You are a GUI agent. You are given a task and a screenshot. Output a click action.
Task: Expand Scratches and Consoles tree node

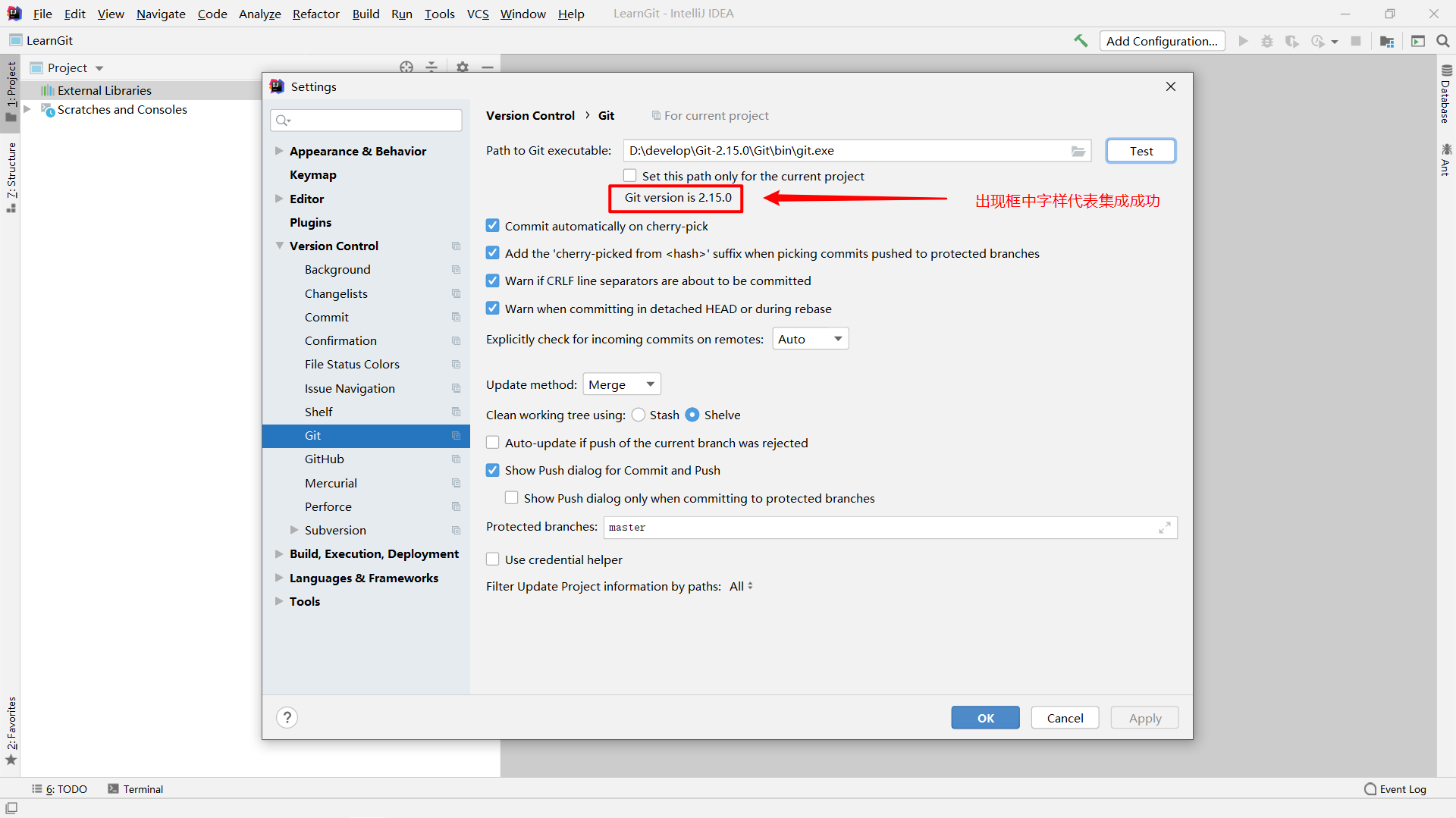pyautogui.click(x=27, y=109)
